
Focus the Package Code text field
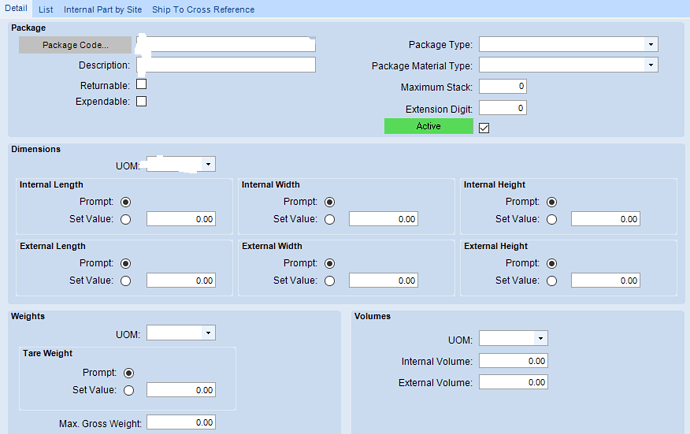pyautogui.click(x=226, y=44)
